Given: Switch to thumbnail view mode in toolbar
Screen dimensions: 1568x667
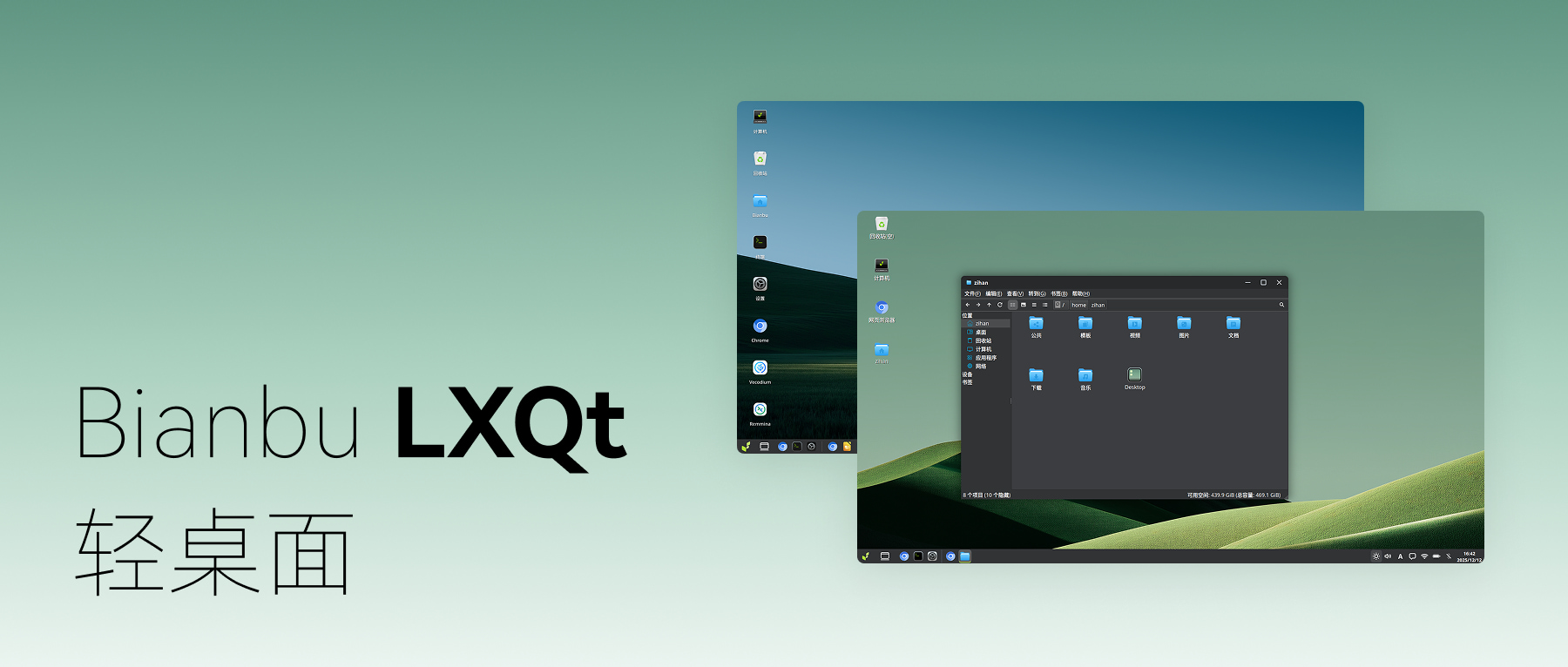Looking at the screenshot, I should tap(1024, 305).
